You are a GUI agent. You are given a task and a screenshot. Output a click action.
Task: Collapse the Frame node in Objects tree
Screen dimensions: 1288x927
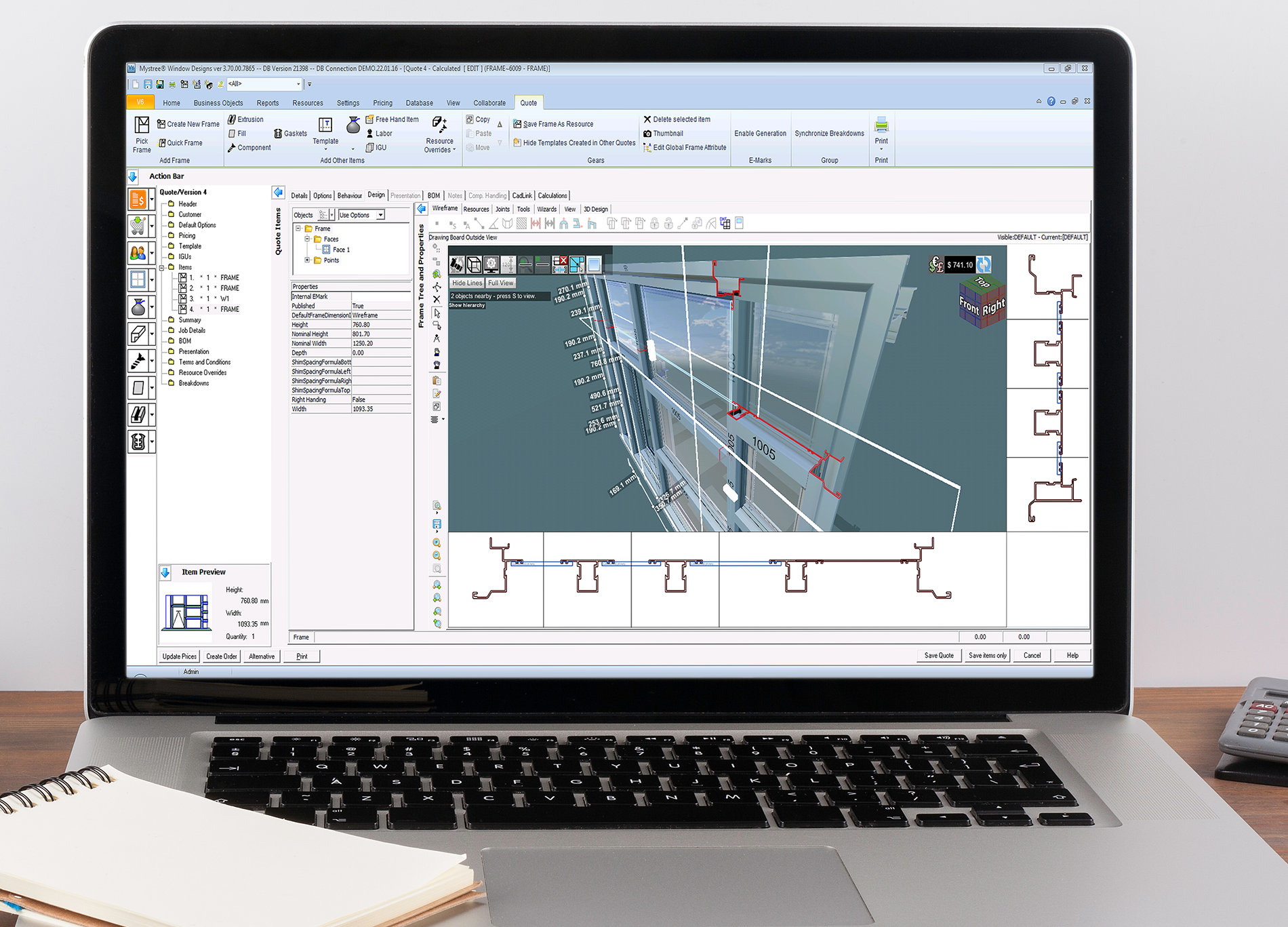point(298,229)
